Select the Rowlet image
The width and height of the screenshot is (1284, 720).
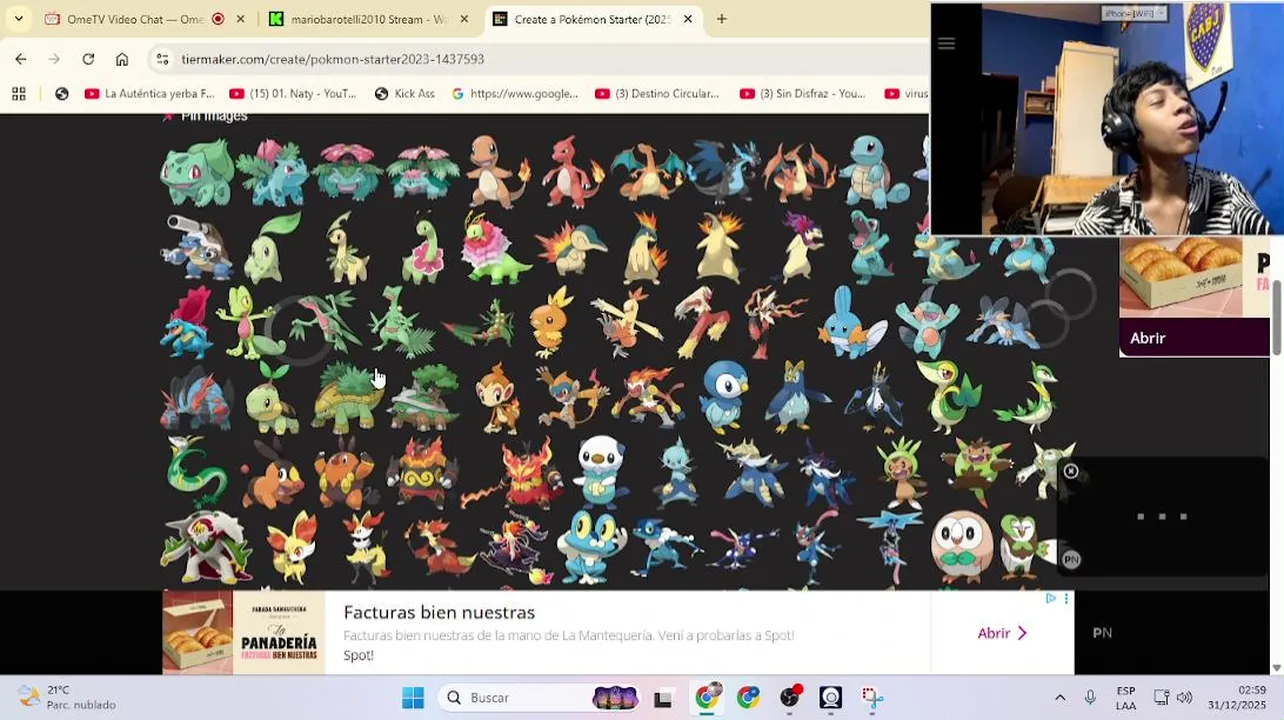point(961,547)
